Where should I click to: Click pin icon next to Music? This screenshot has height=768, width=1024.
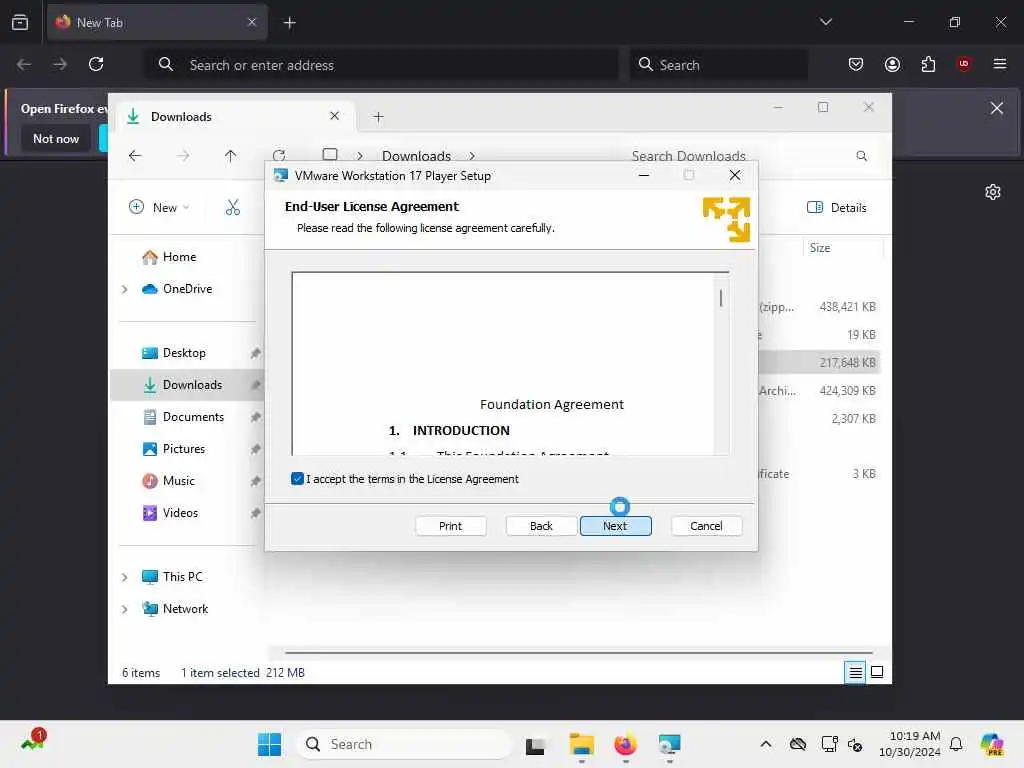pyautogui.click(x=255, y=481)
